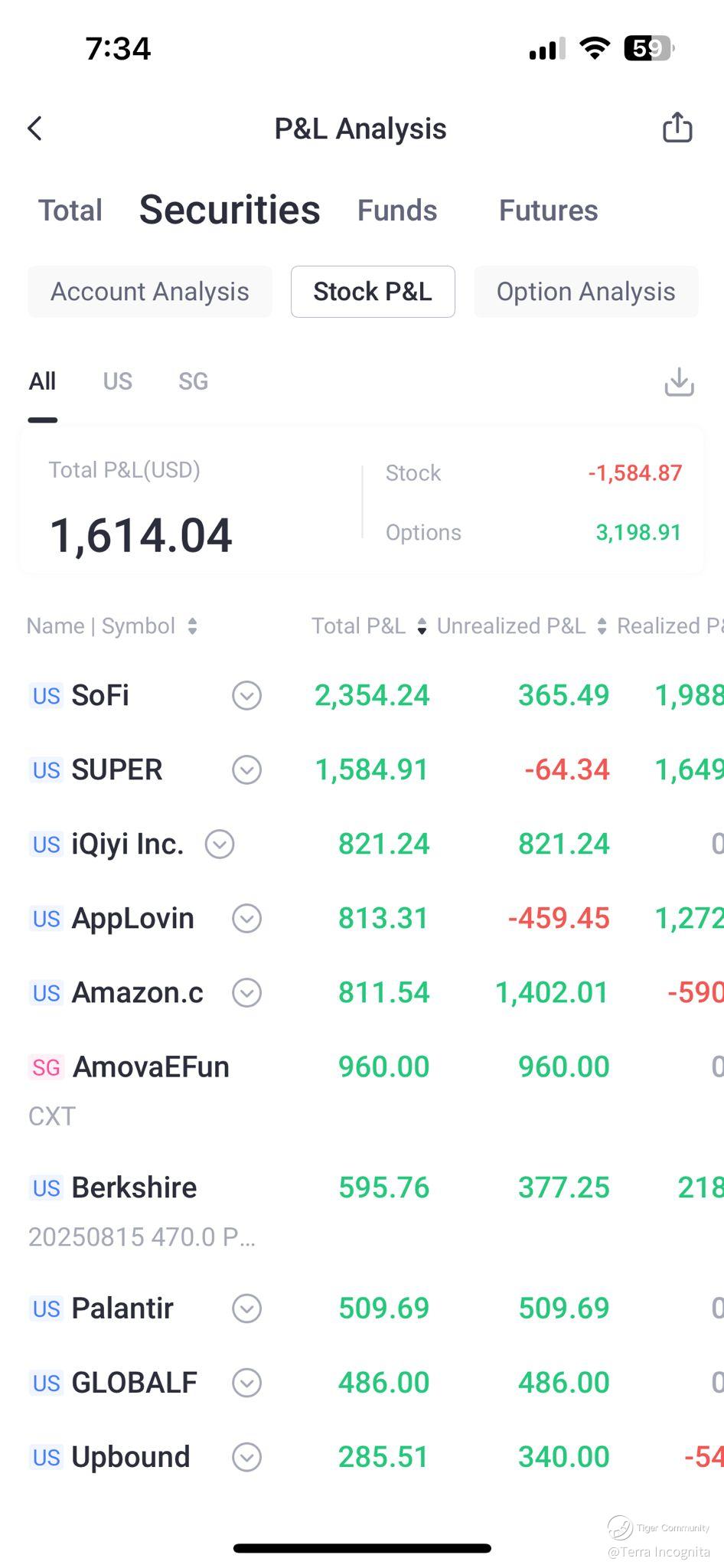The image size is (724, 1568).
Task: Select the Account Analysis button
Action: coord(150,292)
